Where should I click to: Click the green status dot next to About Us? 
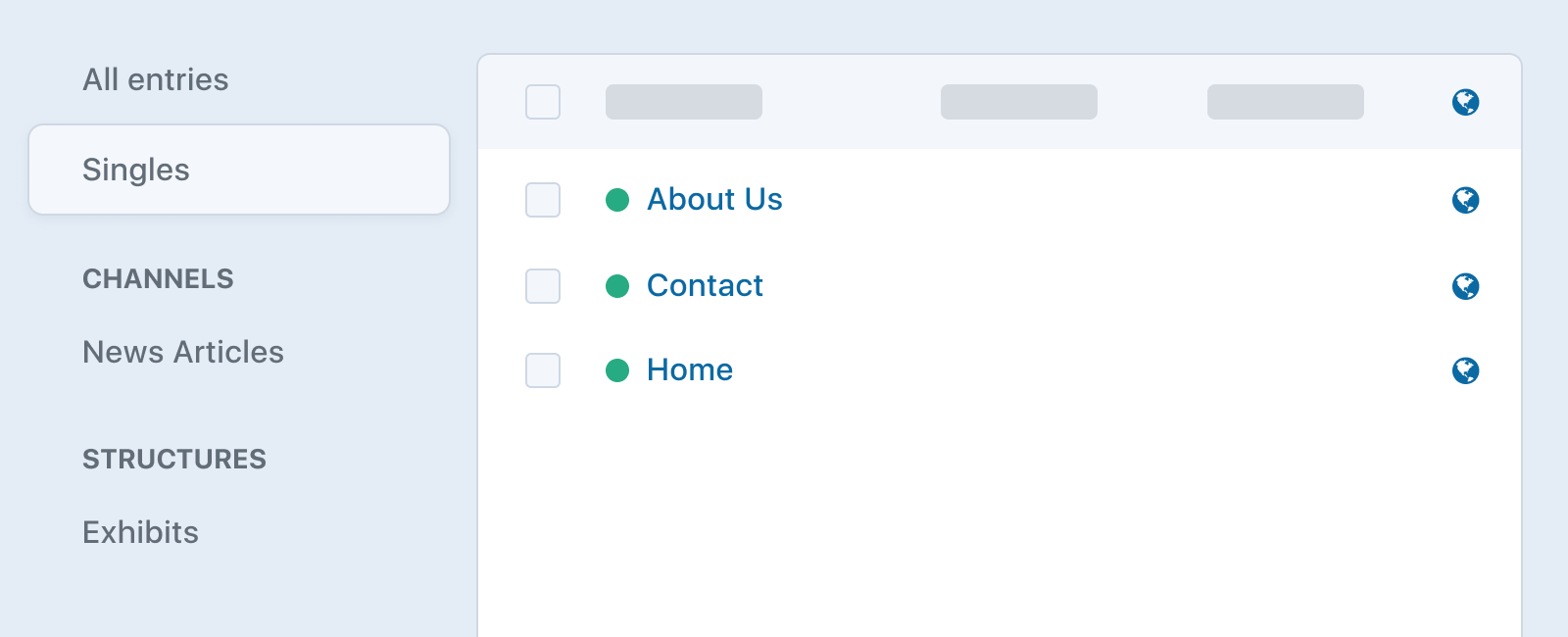tap(616, 199)
